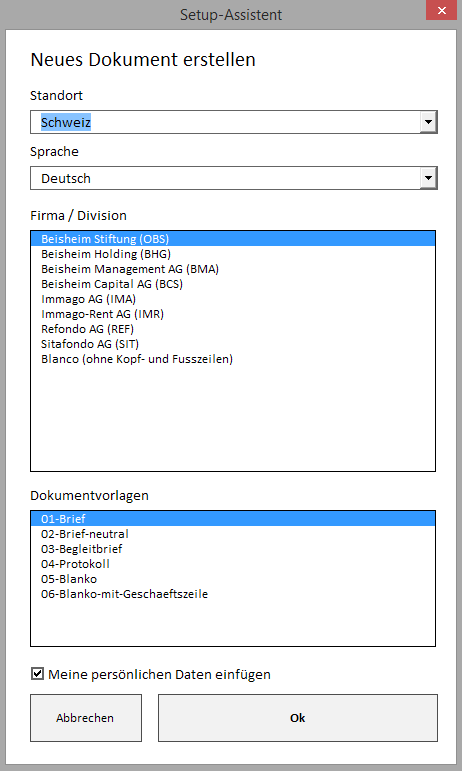Image resolution: width=462 pixels, height=771 pixels.
Task: Click the Abbrechen button
Action: [86, 718]
